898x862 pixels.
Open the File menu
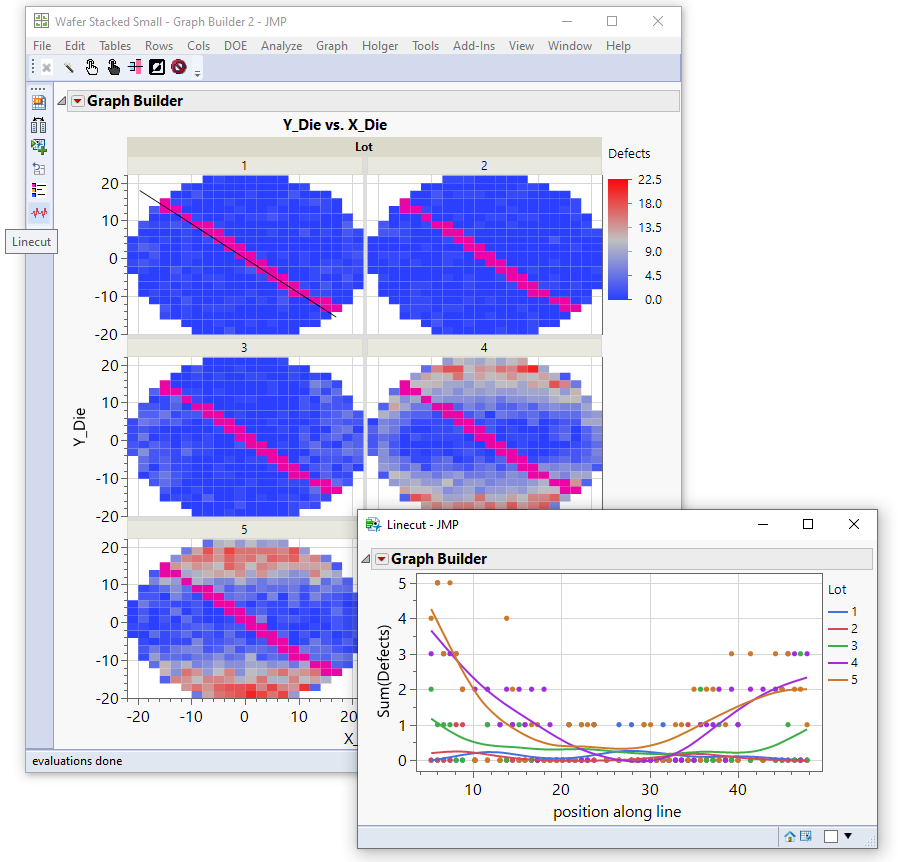(x=42, y=46)
